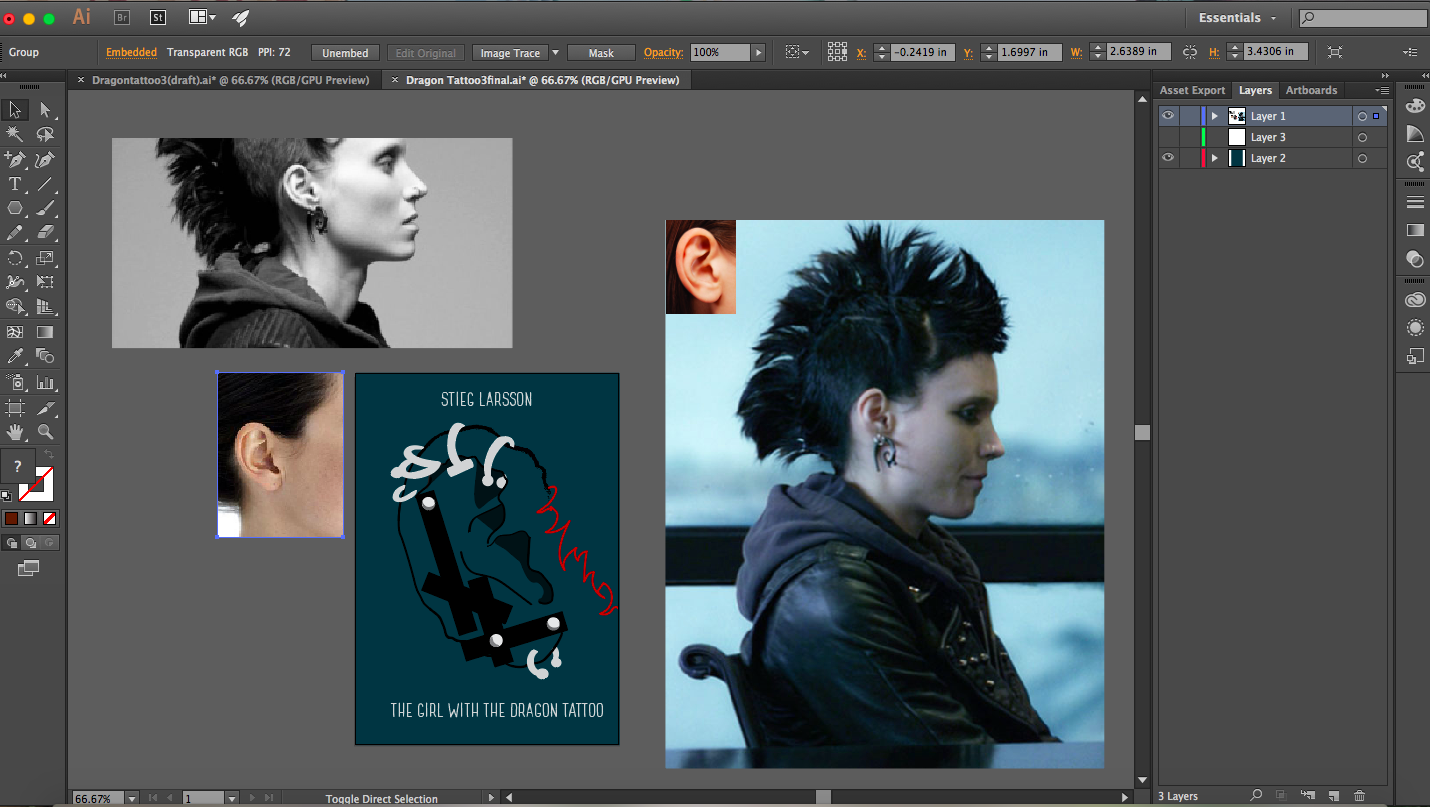Pick the Pencil tool

[15, 233]
